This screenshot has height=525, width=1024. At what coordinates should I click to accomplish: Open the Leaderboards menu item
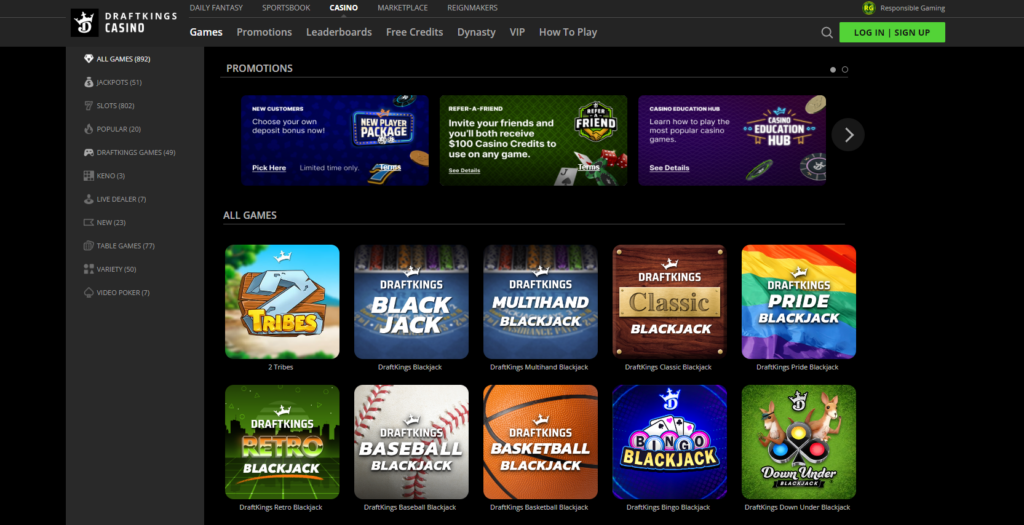[339, 32]
